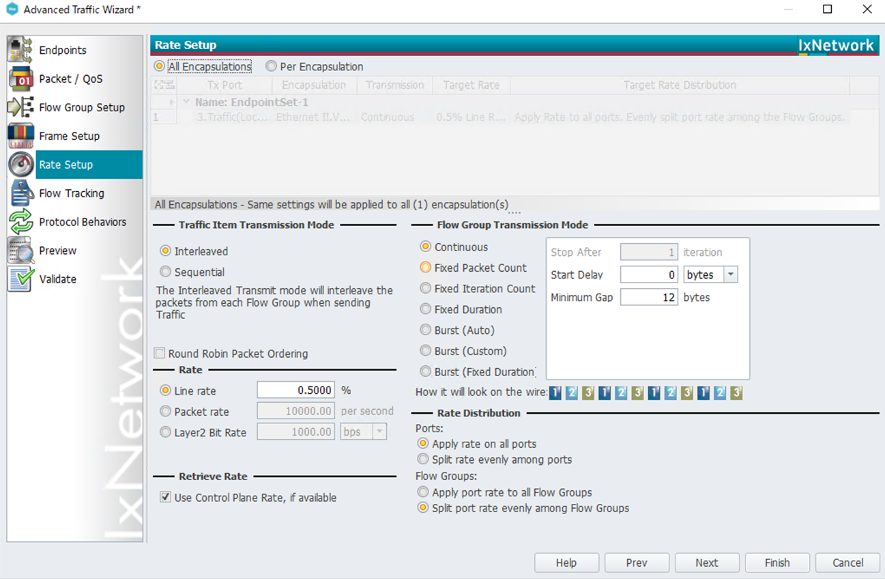Open the Flow Group Setup icon
The width and height of the screenshot is (885, 579).
[21, 107]
